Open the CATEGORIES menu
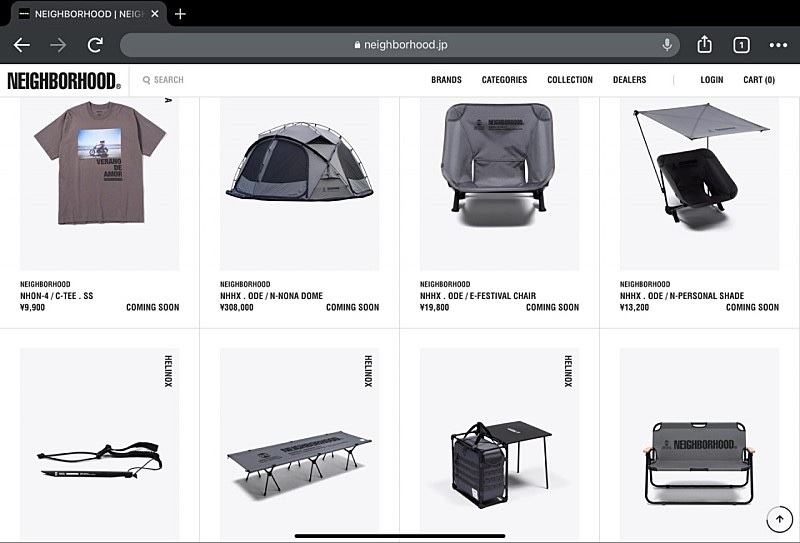The height and width of the screenshot is (543, 800). coord(504,80)
